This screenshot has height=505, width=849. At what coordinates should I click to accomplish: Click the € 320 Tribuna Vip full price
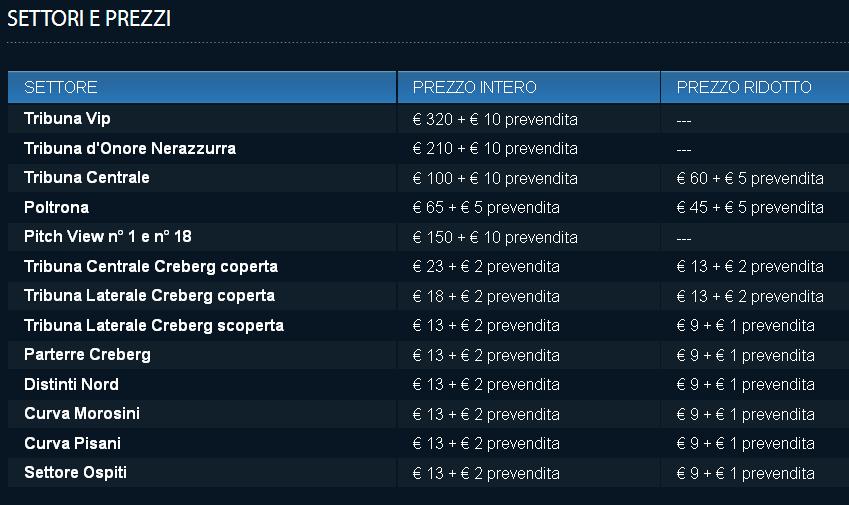[495, 120]
